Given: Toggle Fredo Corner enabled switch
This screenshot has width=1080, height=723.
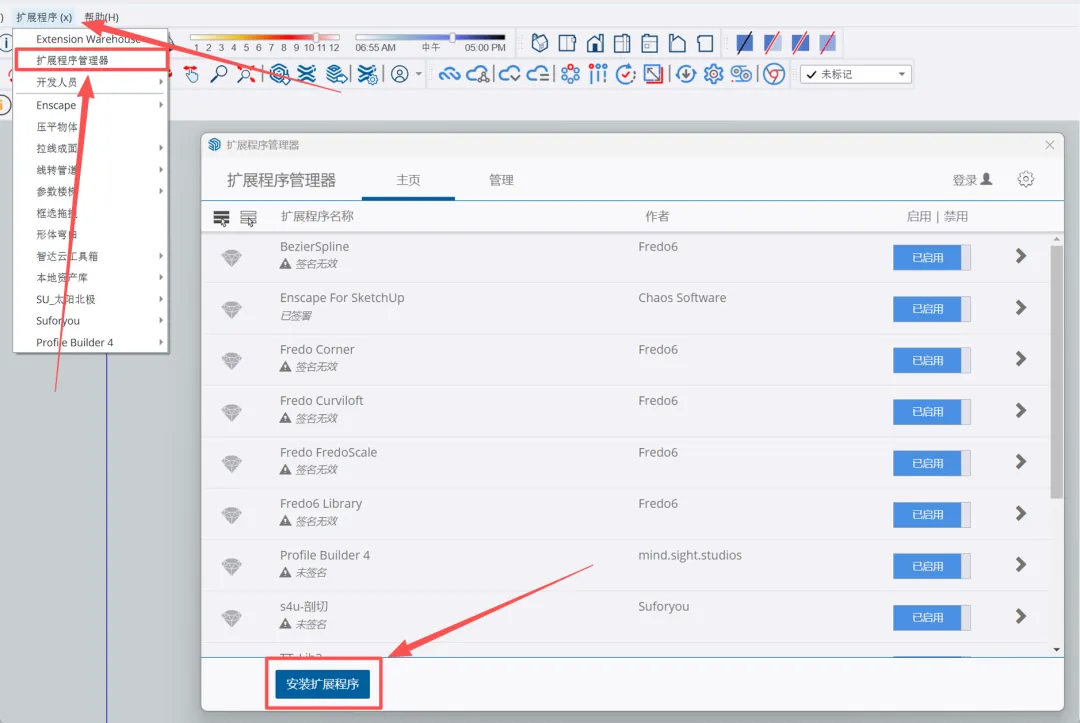Looking at the screenshot, I should click(931, 360).
